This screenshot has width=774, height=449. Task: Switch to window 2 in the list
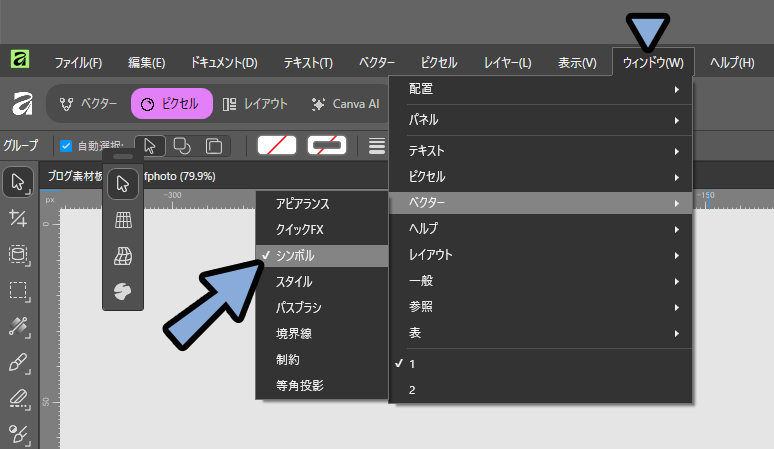coord(412,390)
